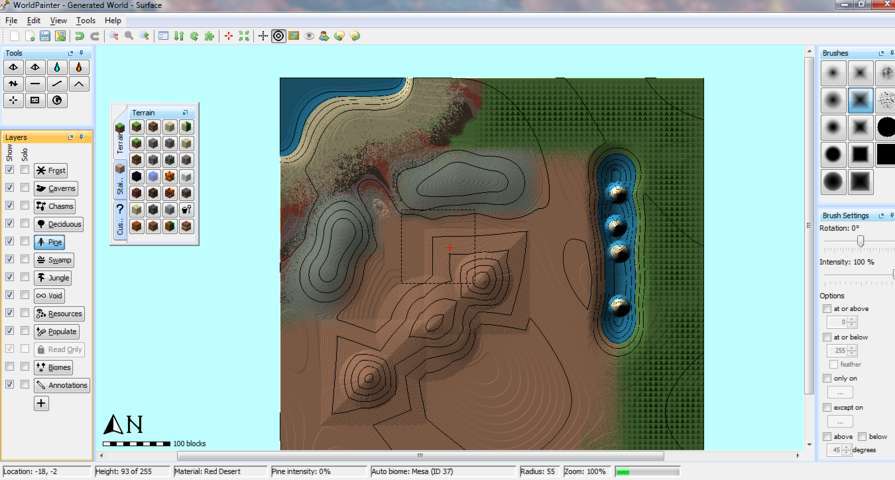The height and width of the screenshot is (480, 895).
Task: Toggle Solo checkbox for Chasms layer
Action: (x=24, y=206)
